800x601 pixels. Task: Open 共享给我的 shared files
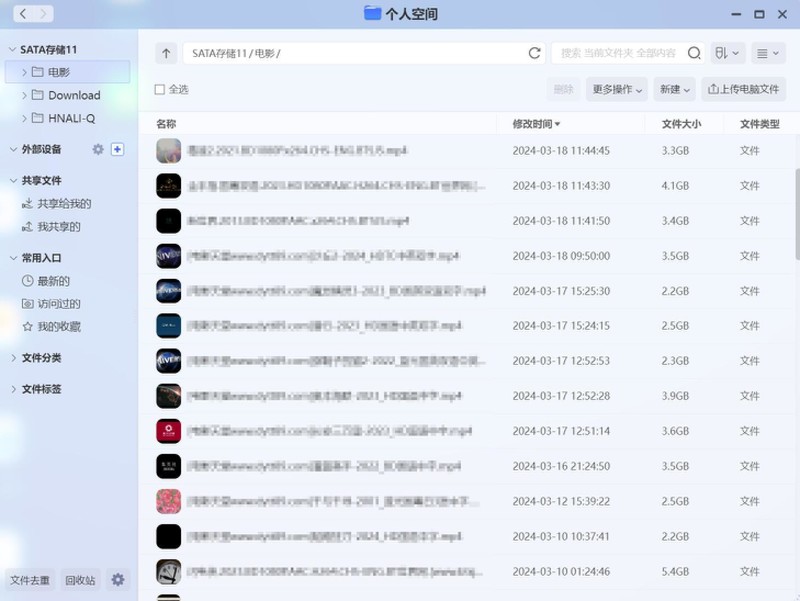[x=56, y=204]
